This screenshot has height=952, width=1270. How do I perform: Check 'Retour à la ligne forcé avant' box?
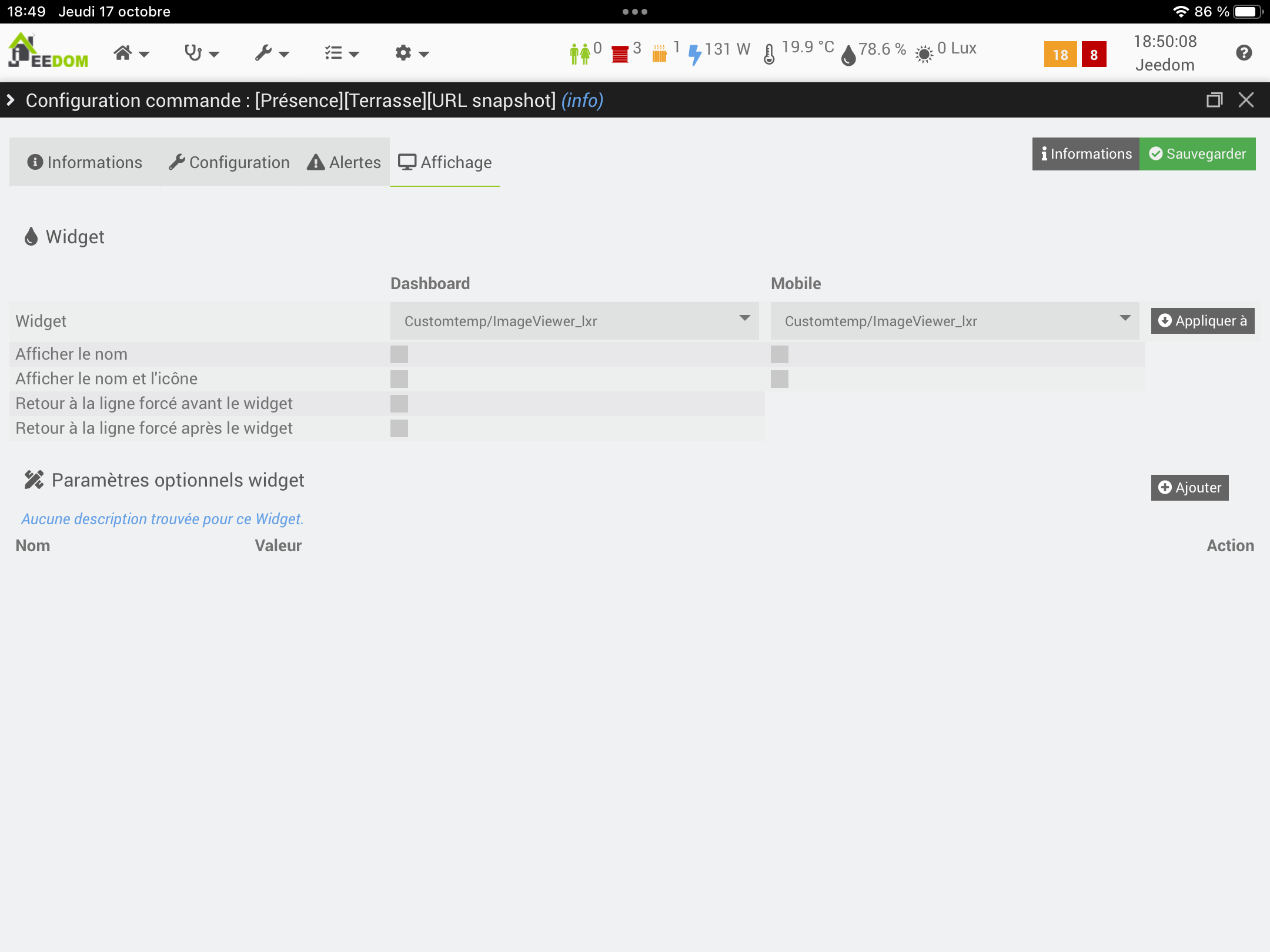coord(399,404)
